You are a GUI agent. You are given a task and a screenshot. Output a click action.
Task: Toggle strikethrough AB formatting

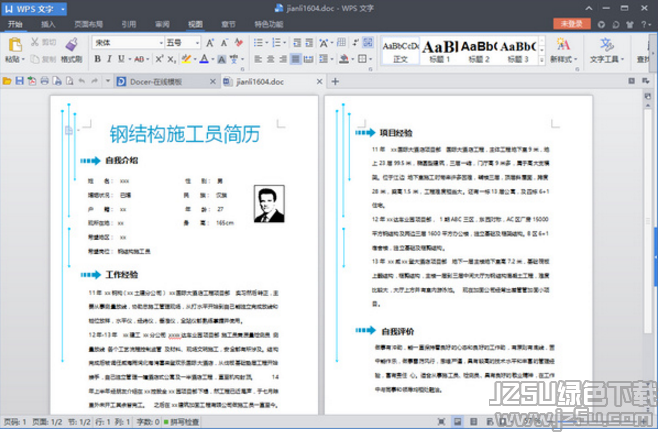[139, 59]
